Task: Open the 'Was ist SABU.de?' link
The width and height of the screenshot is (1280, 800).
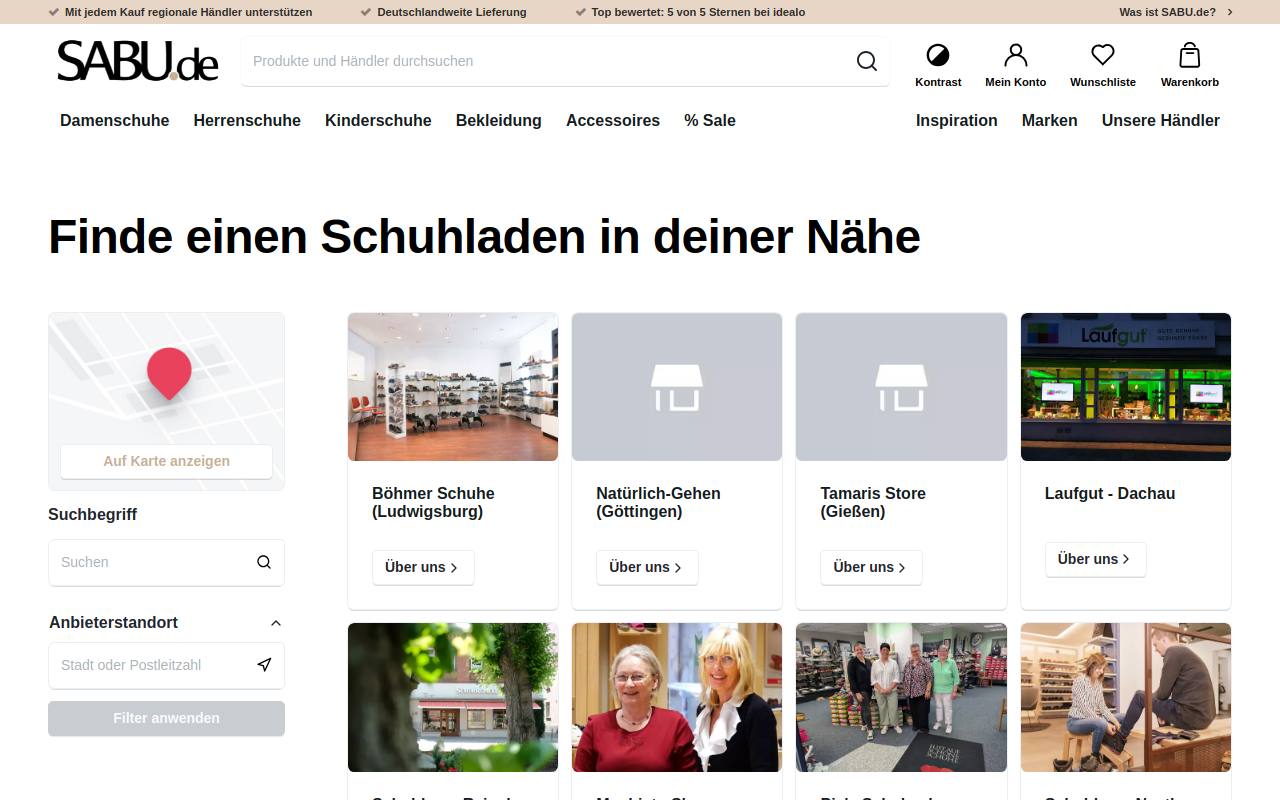Action: click(1176, 12)
